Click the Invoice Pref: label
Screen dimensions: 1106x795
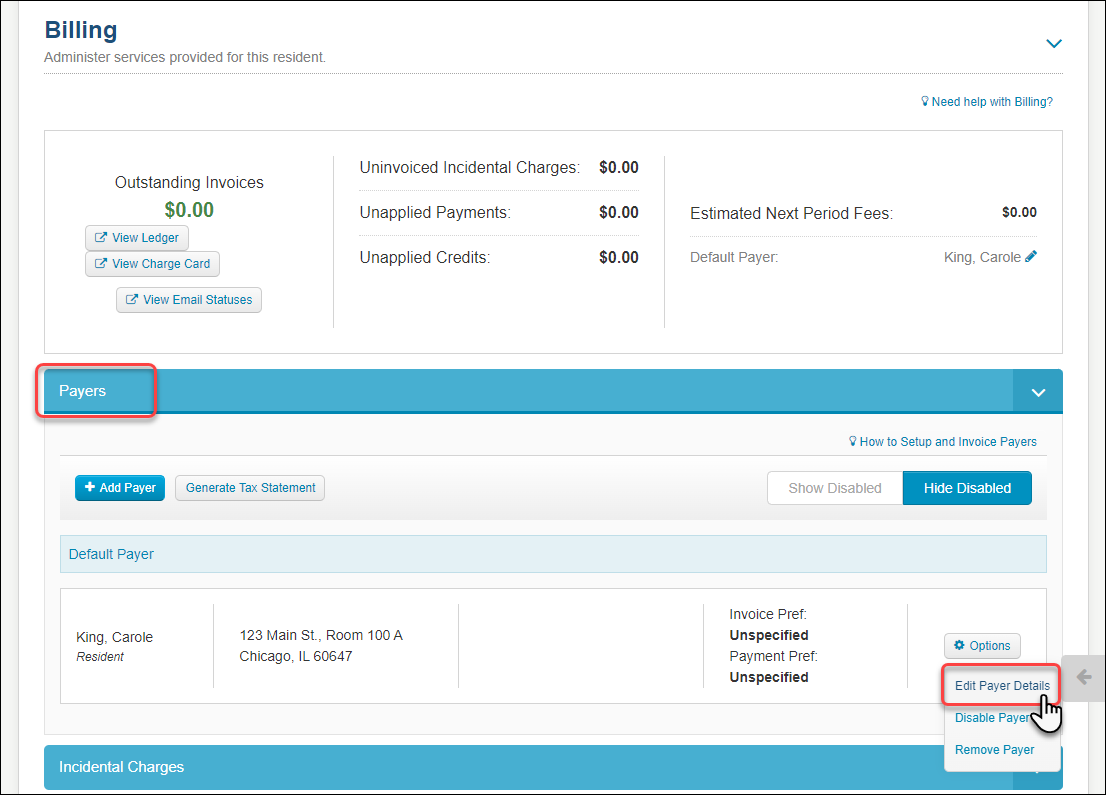(768, 614)
